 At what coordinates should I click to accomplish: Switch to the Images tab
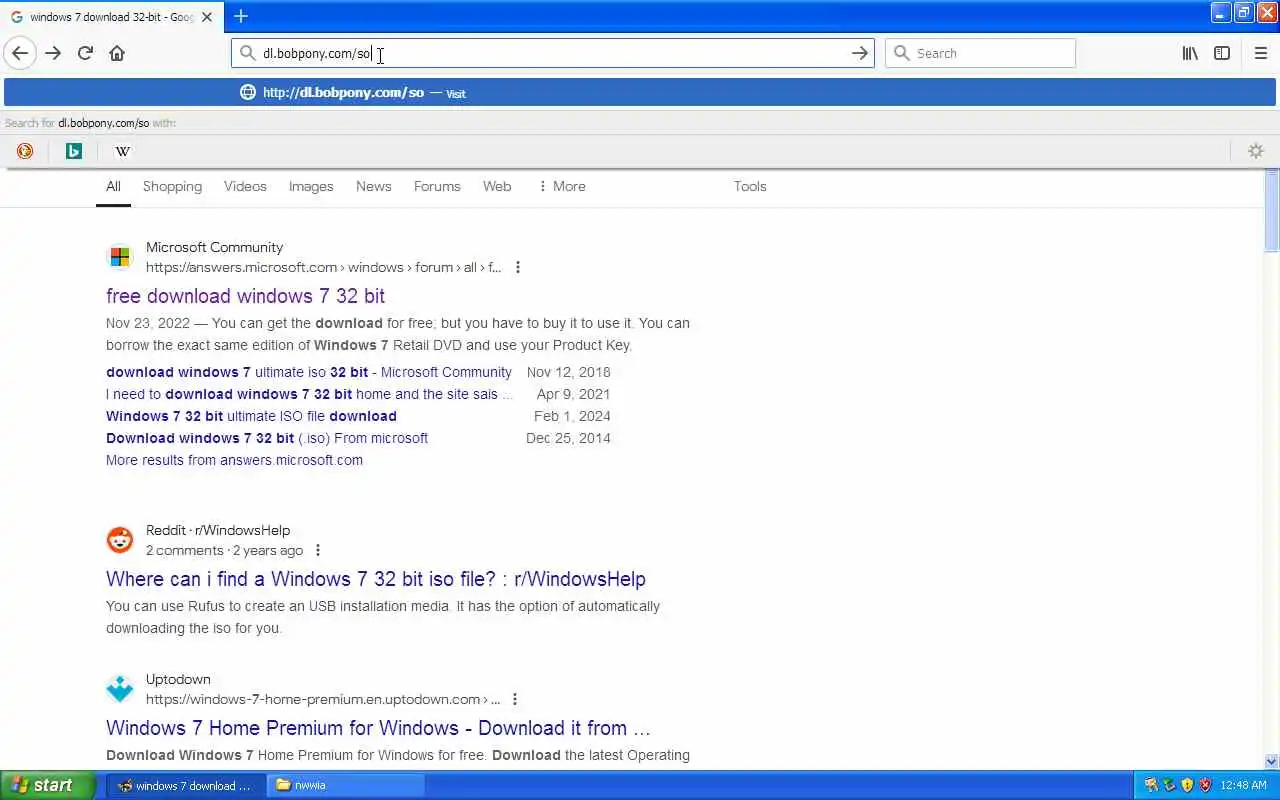click(x=311, y=186)
